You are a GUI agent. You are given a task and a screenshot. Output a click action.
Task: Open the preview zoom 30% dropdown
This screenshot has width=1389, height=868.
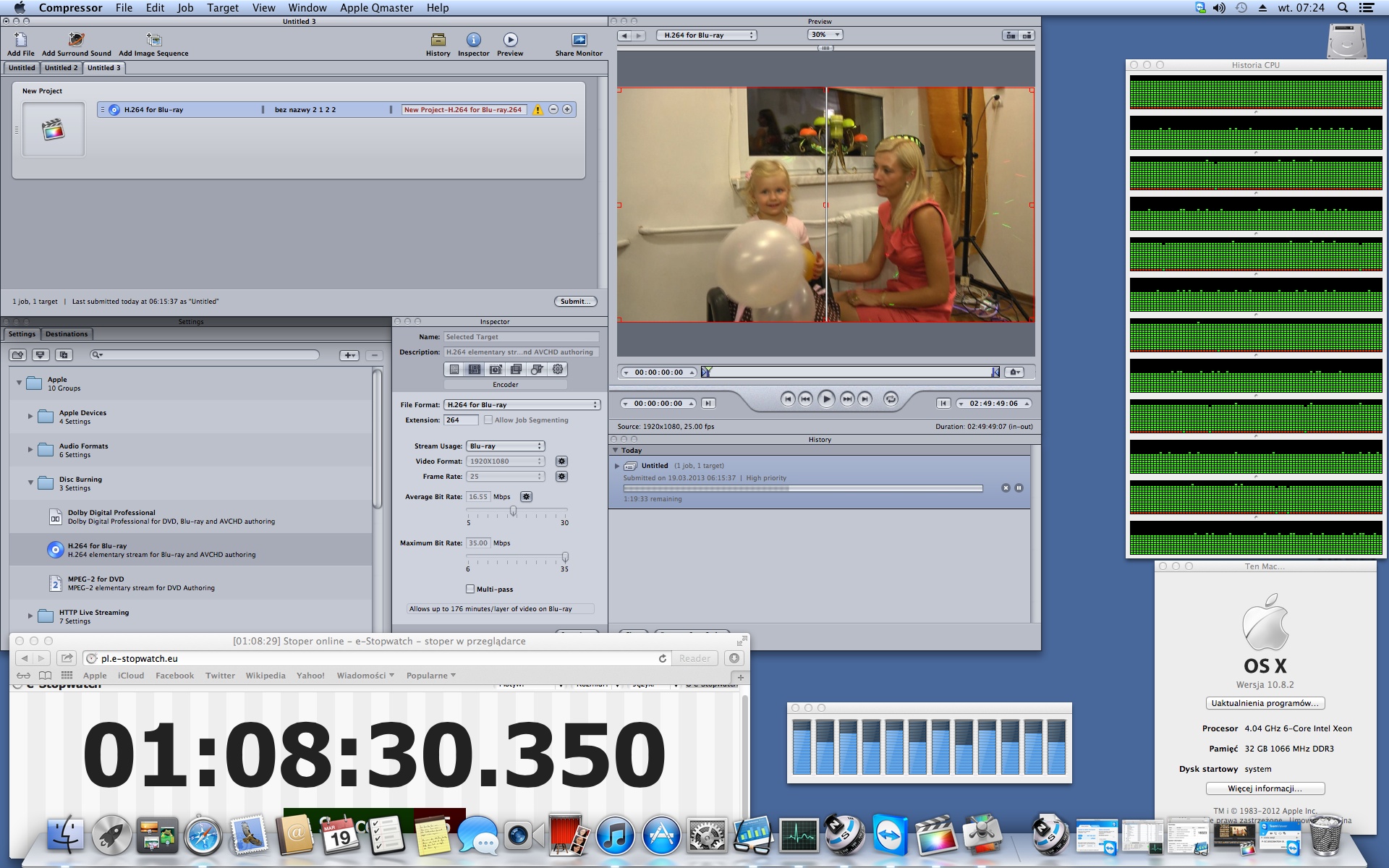click(x=825, y=35)
